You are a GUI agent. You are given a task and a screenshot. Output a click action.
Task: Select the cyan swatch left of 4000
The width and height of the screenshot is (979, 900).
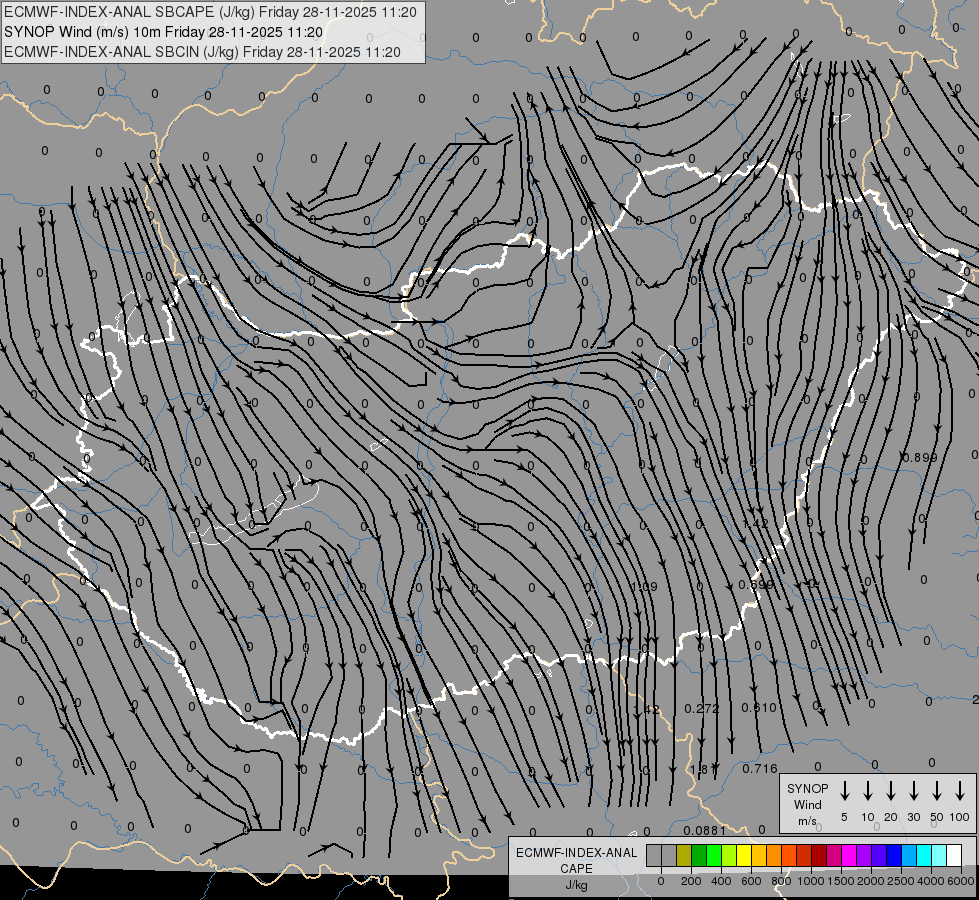coord(923,856)
